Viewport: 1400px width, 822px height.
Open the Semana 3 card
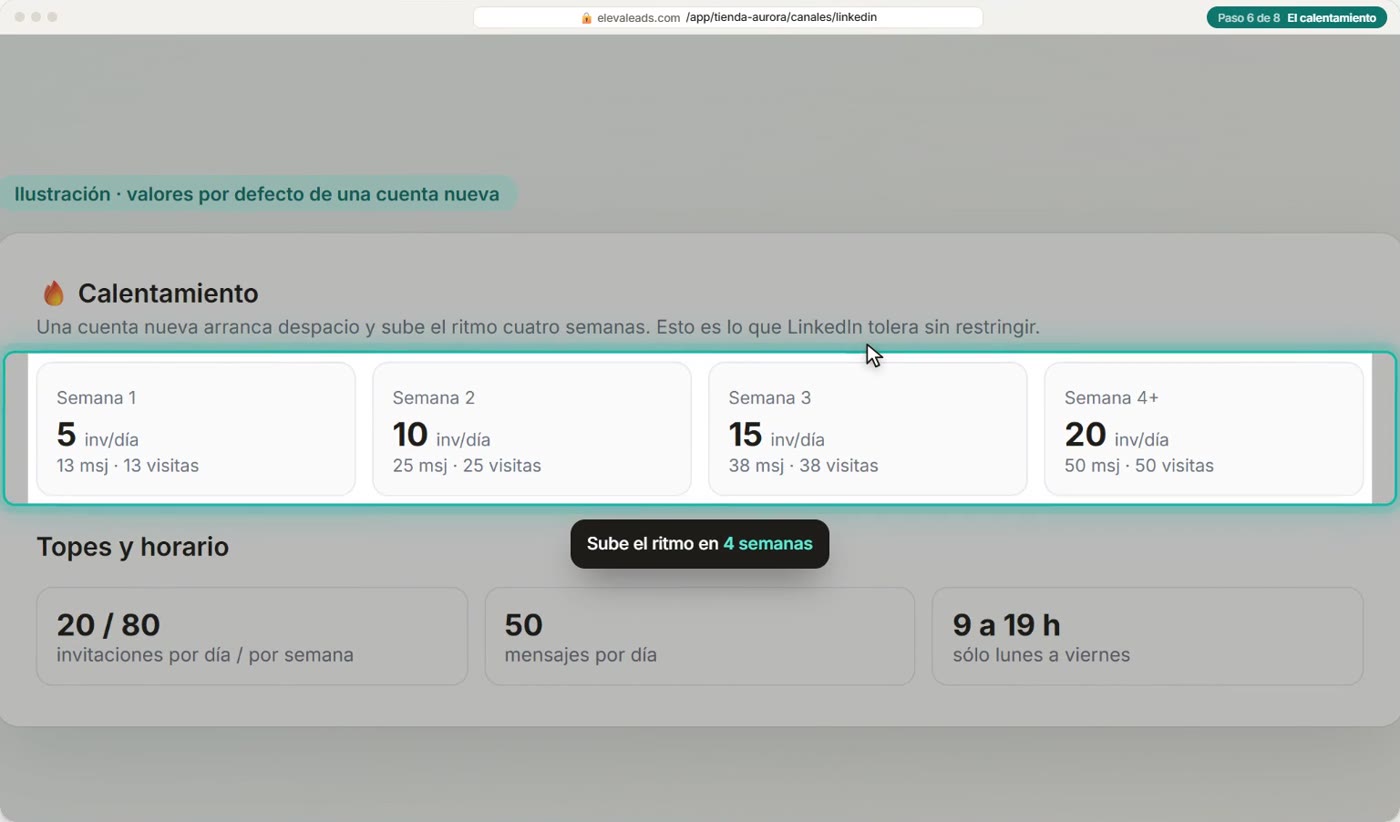(868, 429)
